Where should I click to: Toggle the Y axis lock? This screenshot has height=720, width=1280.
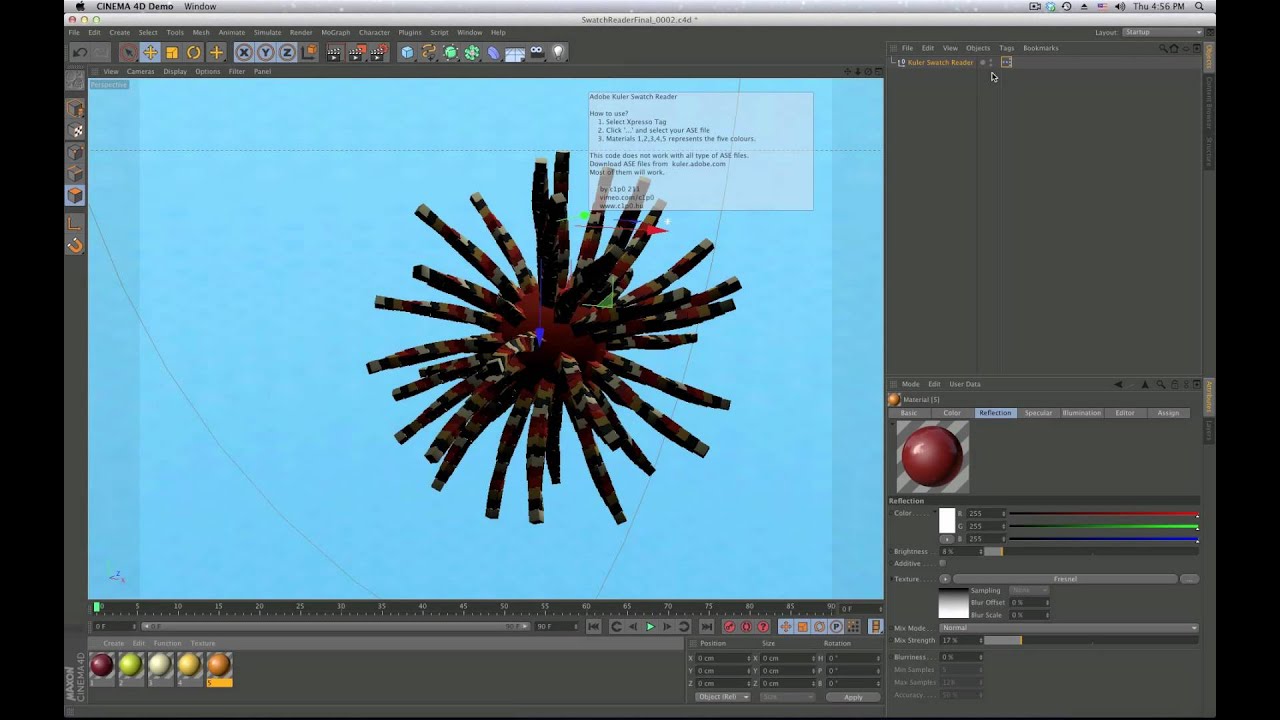coord(266,52)
